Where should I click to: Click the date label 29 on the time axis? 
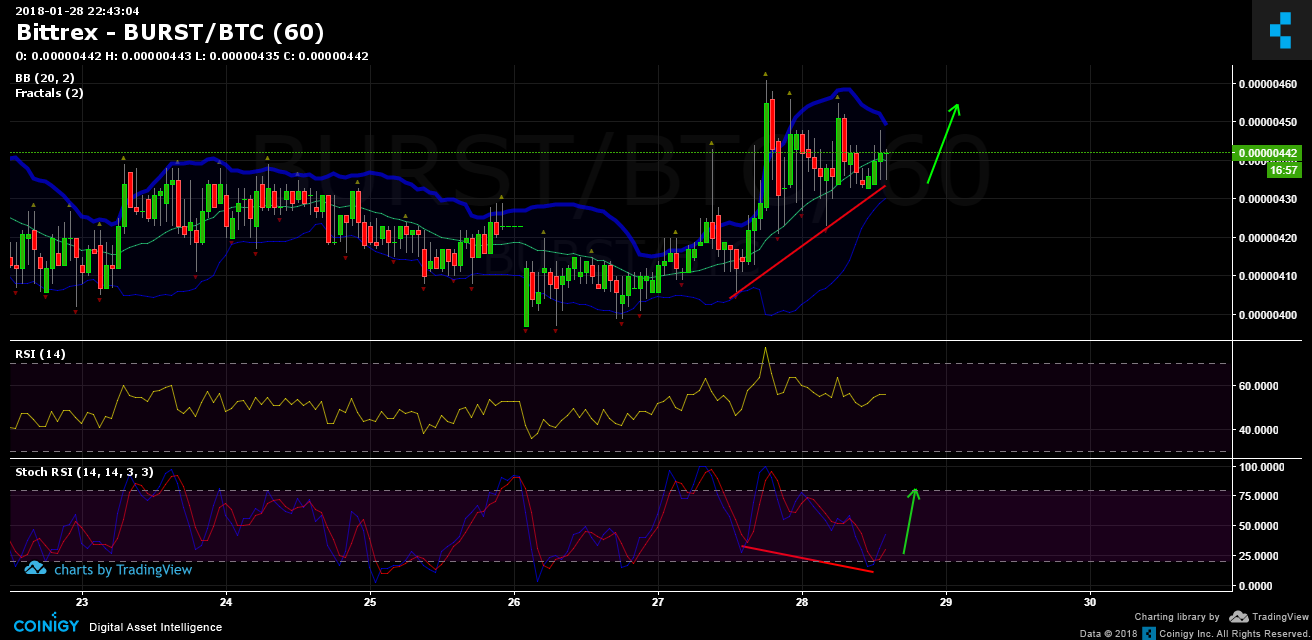click(946, 602)
